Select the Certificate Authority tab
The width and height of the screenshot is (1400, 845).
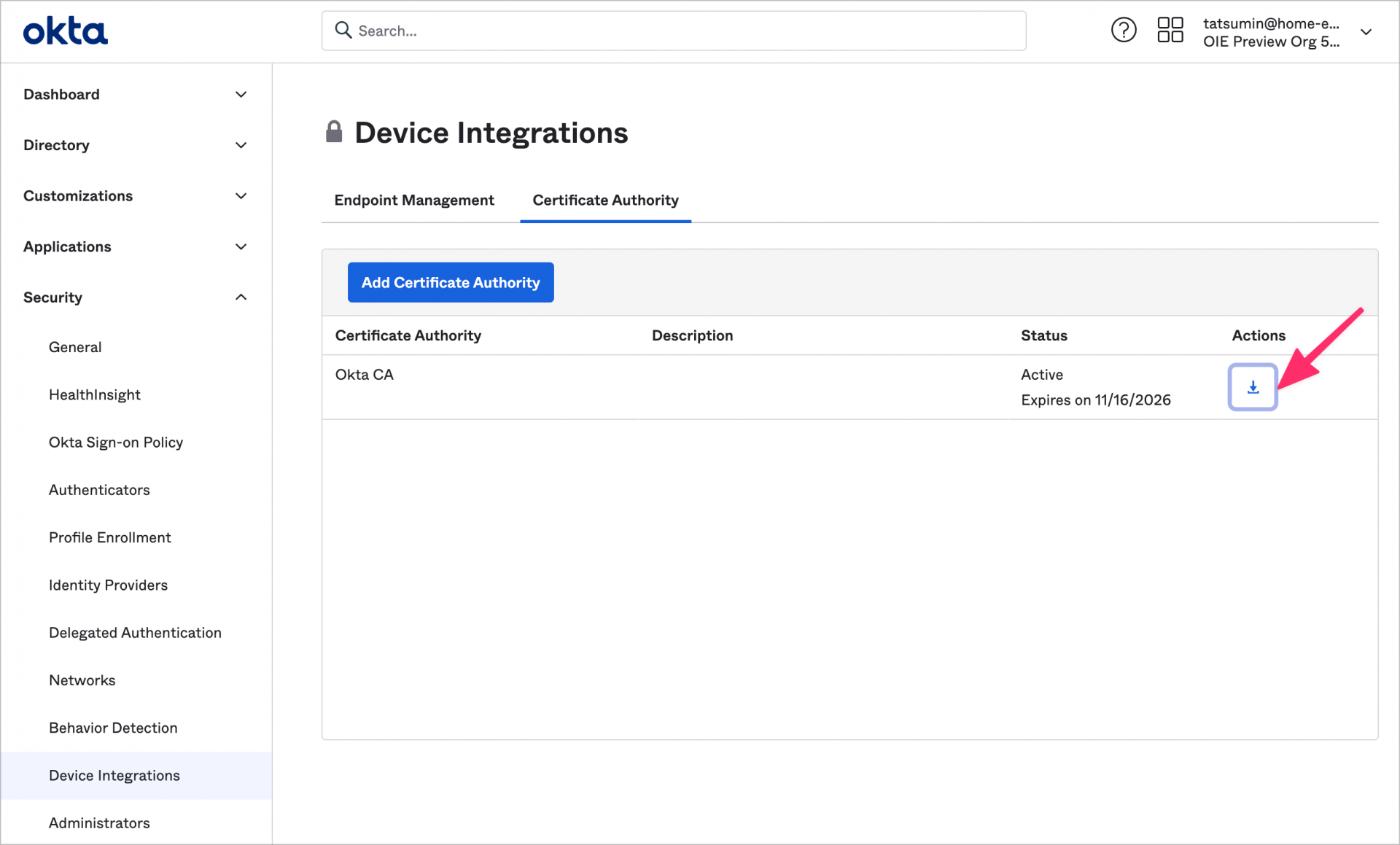(604, 200)
